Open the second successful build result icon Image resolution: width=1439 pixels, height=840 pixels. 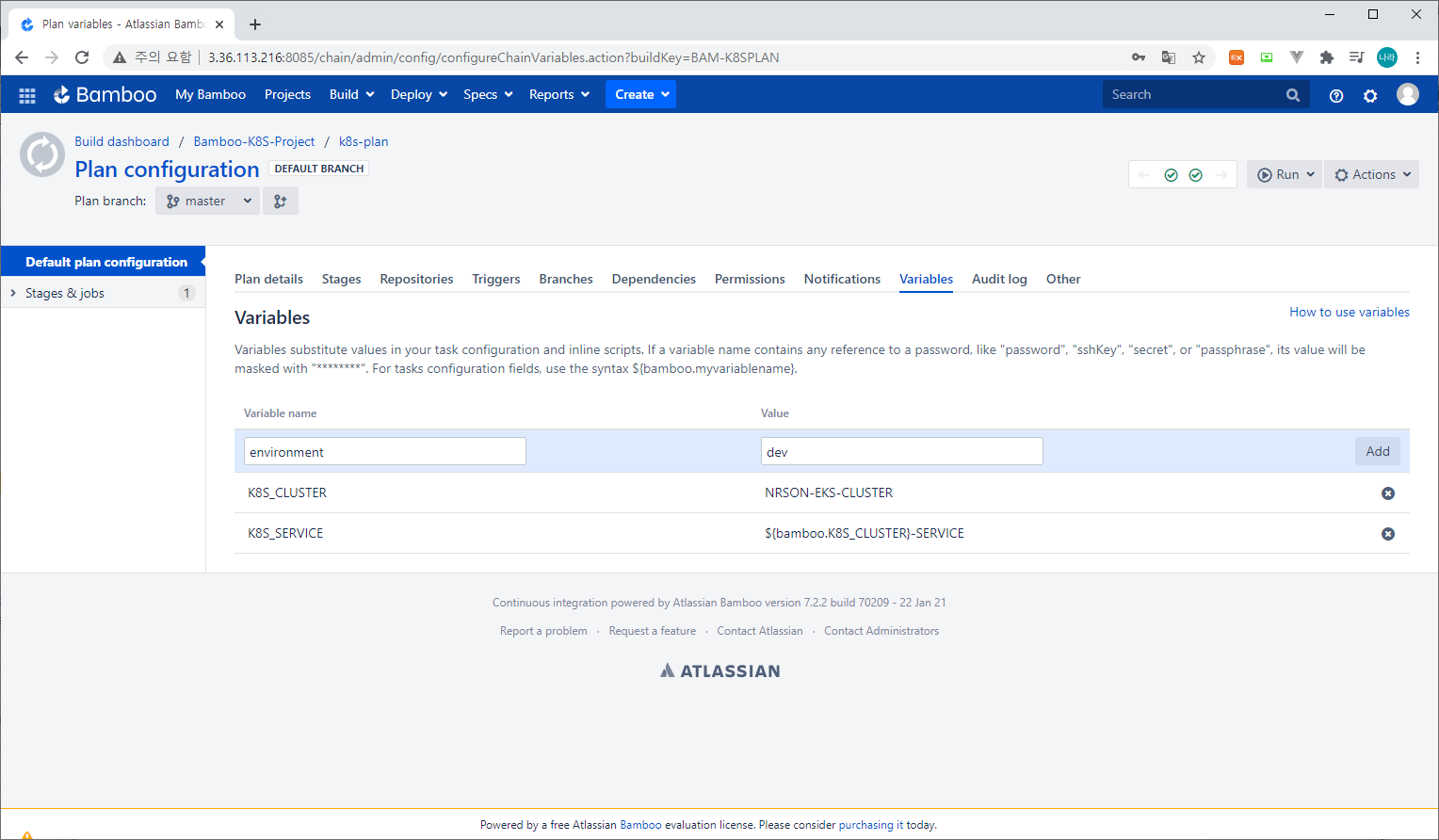(x=1195, y=175)
